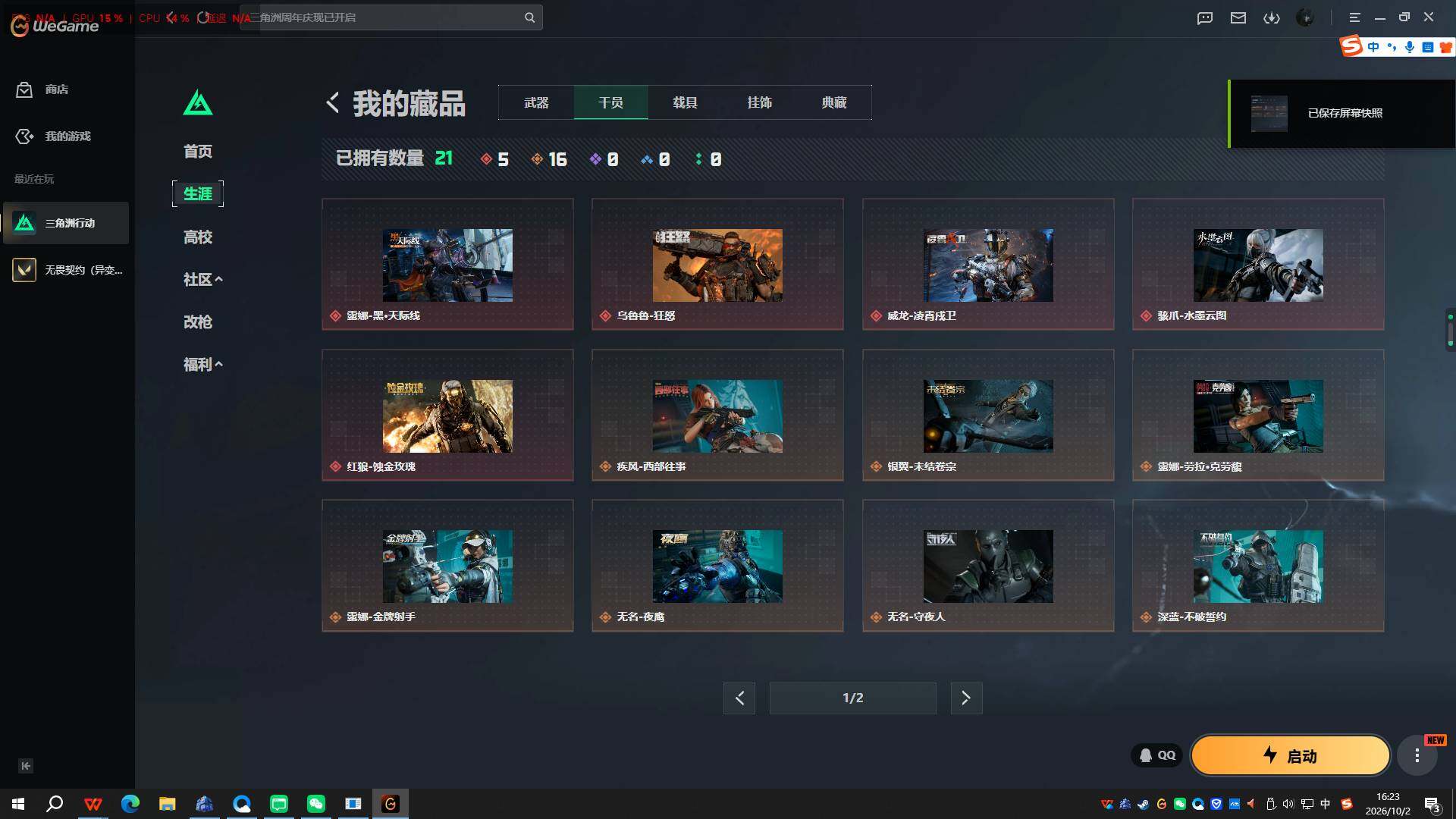The width and height of the screenshot is (1456, 819).
Task: Select 无畏契约 in recent games
Action: [66, 270]
